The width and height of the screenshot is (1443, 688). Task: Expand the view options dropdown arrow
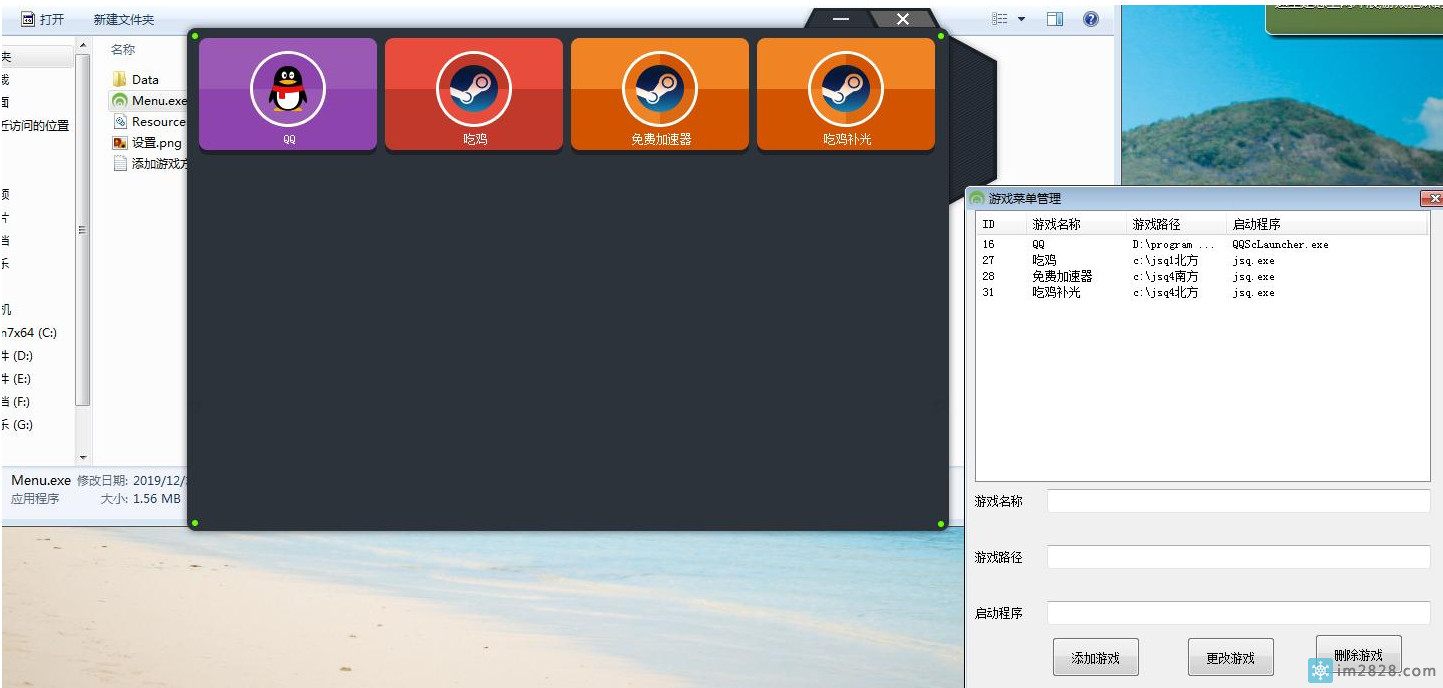pyautogui.click(x=1021, y=19)
